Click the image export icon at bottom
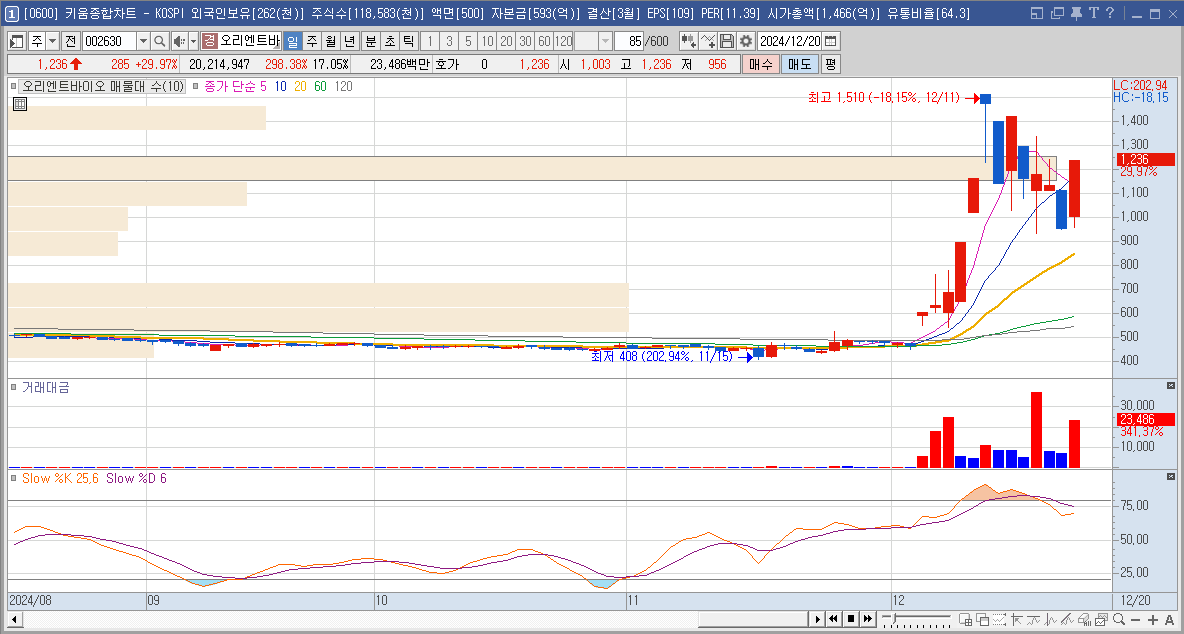The height and width of the screenshot is (634, 1184). pos(1101,620)
